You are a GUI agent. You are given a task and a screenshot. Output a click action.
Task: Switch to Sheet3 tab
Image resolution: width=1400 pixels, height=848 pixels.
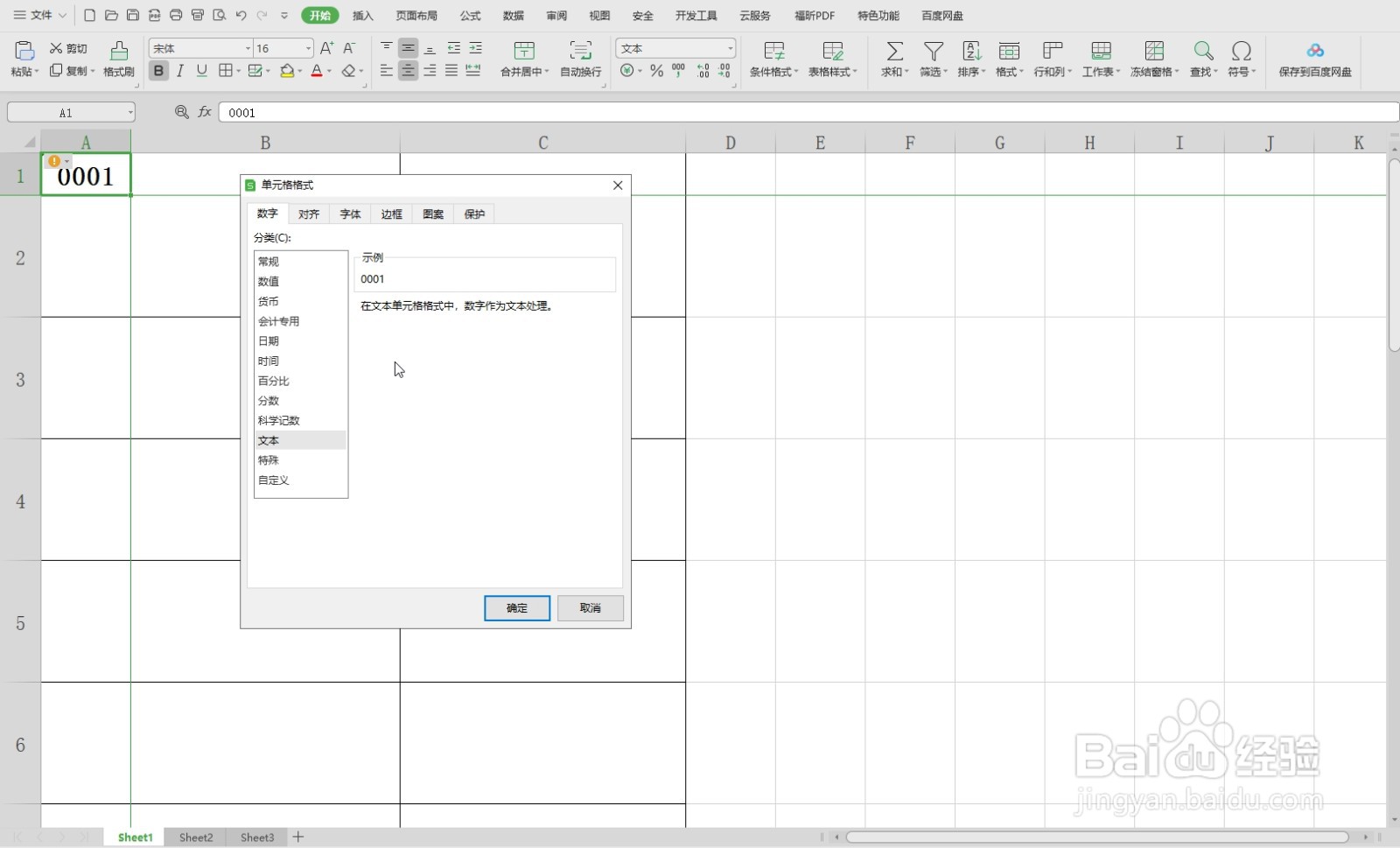[257, 837]
